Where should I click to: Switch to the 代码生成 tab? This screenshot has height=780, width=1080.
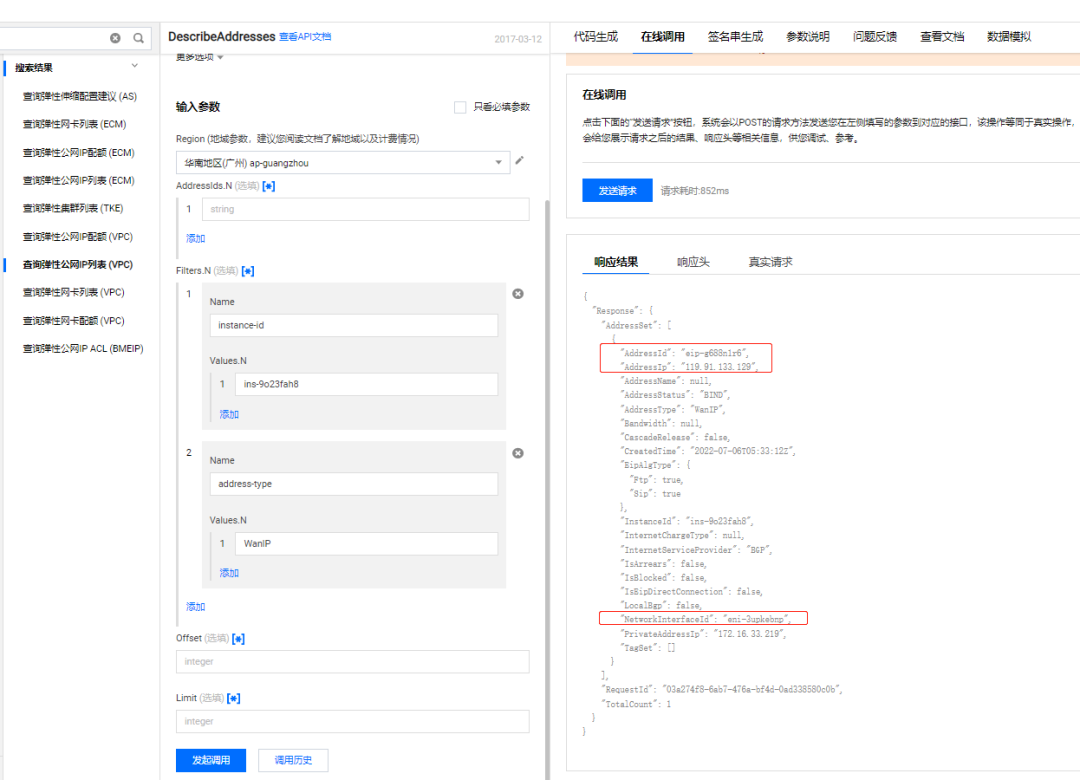click(x=596, y=37)
